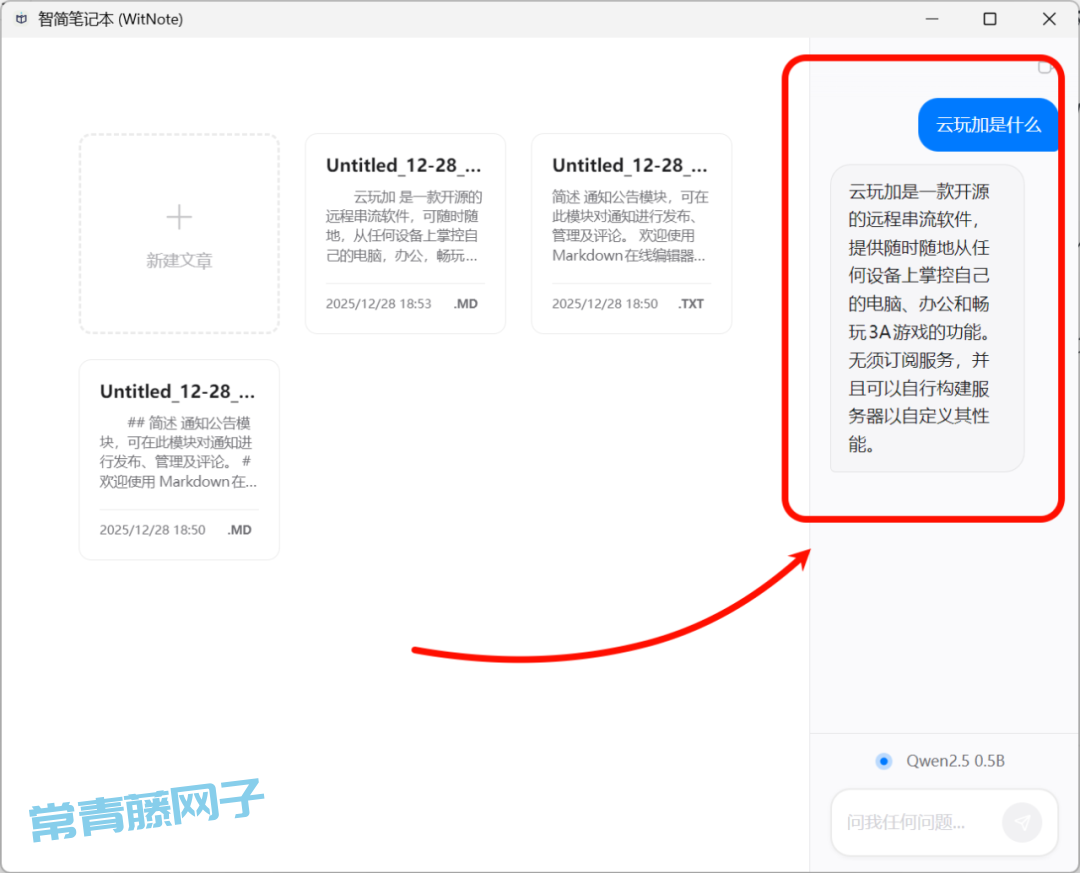The image size is (1080, 873).
Task: Minimize the WitNote window
Action: coord(931,19)
